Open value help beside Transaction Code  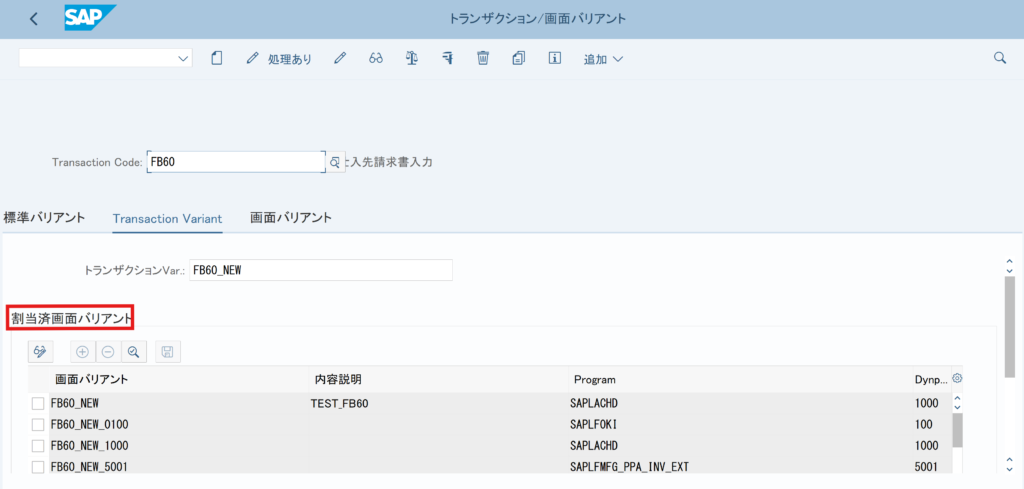coord(335,162)
